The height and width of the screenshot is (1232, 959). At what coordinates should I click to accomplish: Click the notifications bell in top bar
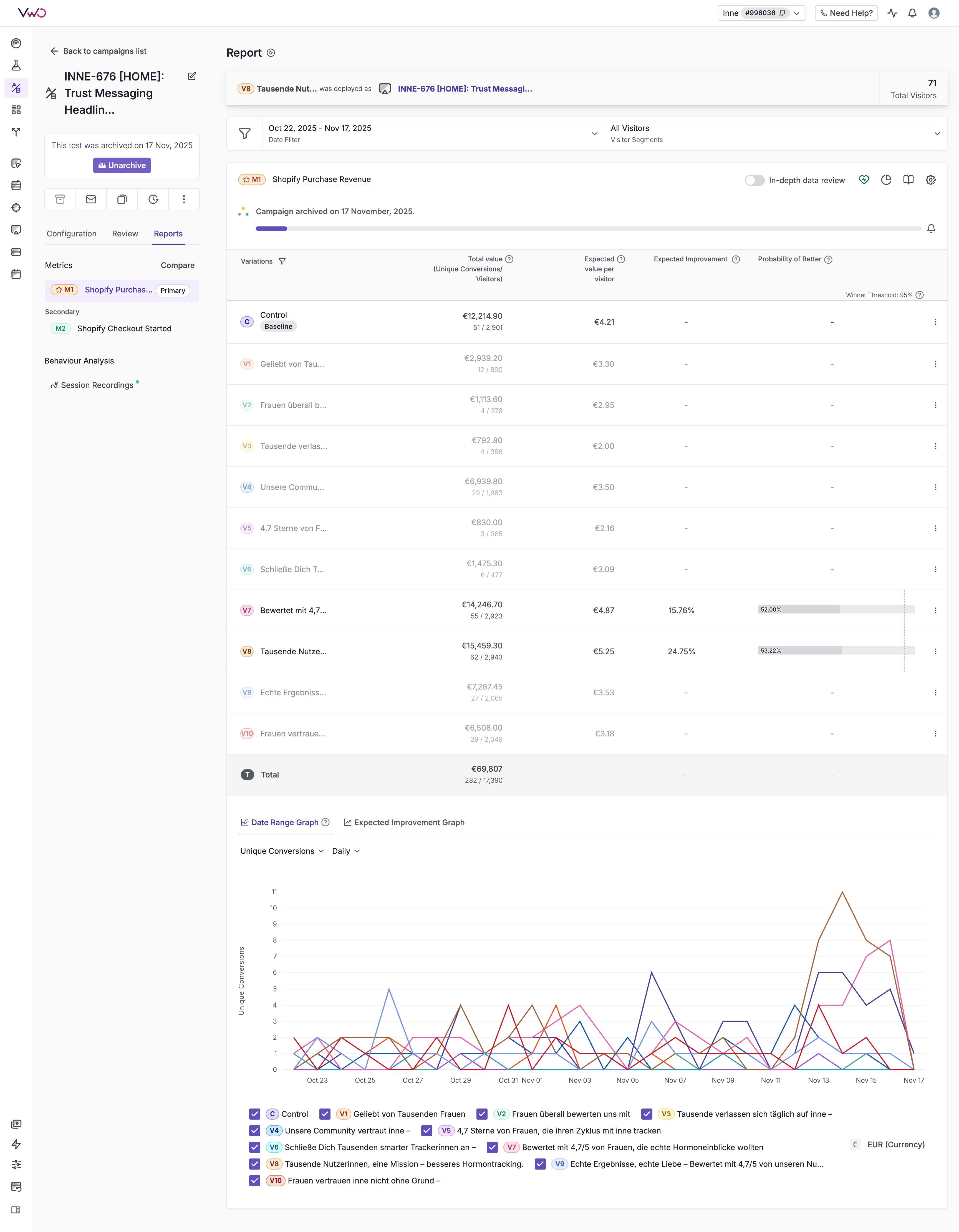912,13
